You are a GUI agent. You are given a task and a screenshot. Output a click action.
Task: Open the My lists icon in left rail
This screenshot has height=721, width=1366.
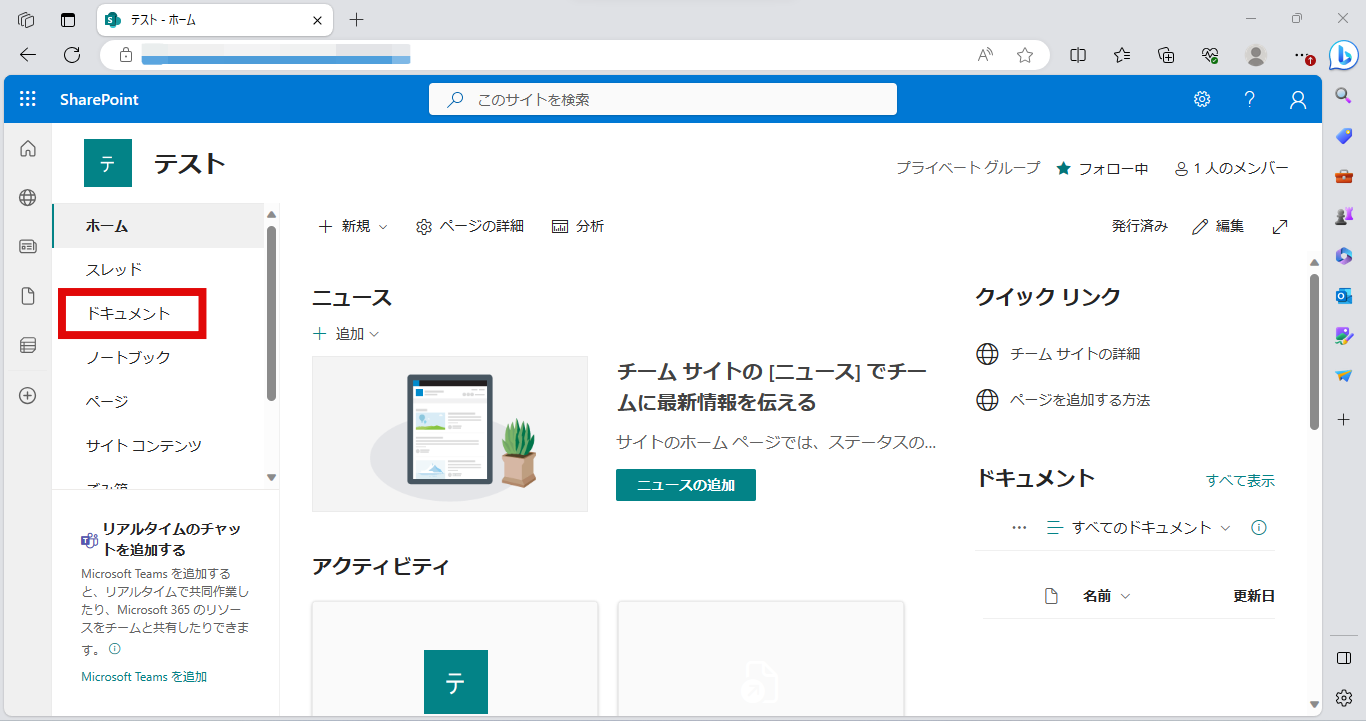(x=28, y=345)
